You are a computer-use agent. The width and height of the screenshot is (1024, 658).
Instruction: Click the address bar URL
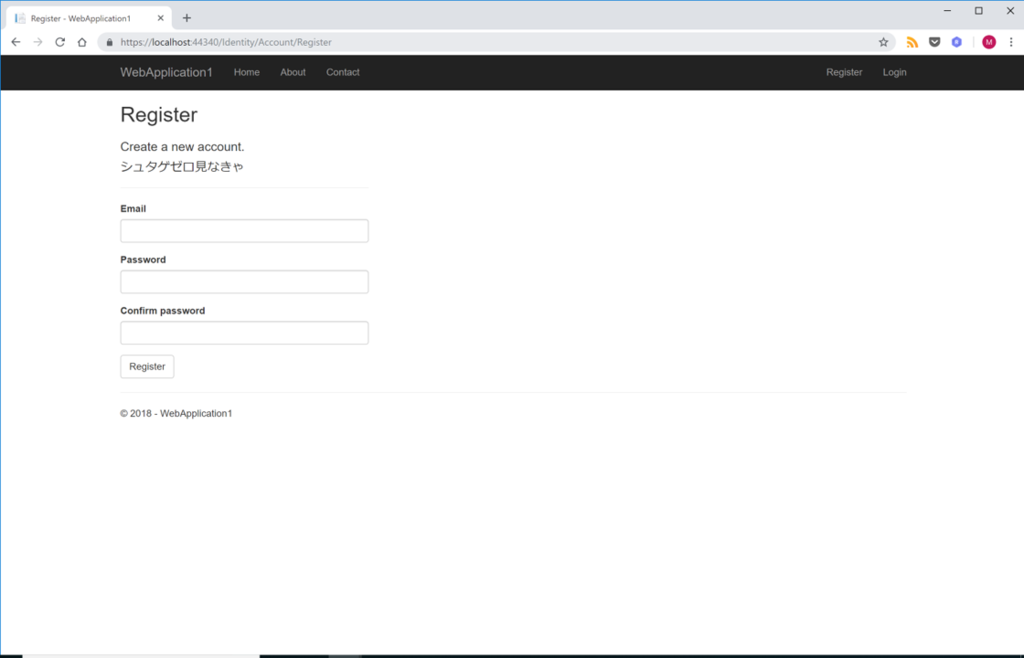(x=226, y=42)
